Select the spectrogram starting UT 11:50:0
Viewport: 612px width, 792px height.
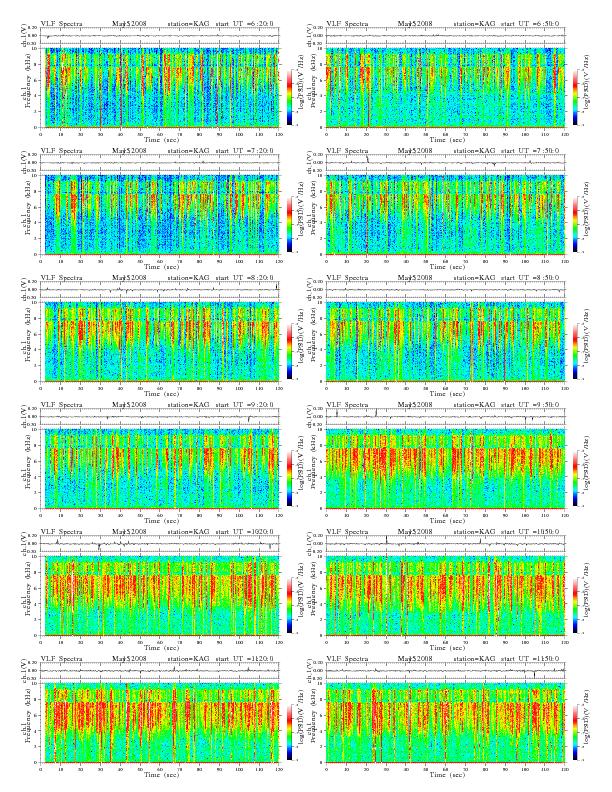point(445,723)
